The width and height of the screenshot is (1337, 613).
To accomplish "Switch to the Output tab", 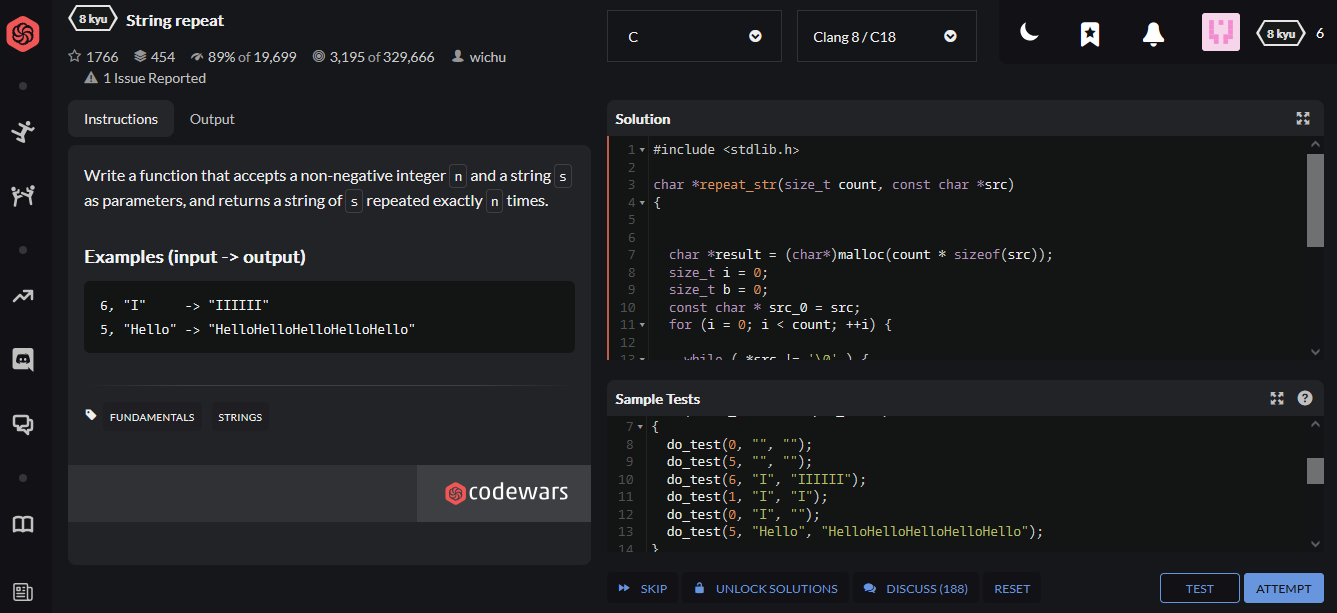I will coord(212,119).
